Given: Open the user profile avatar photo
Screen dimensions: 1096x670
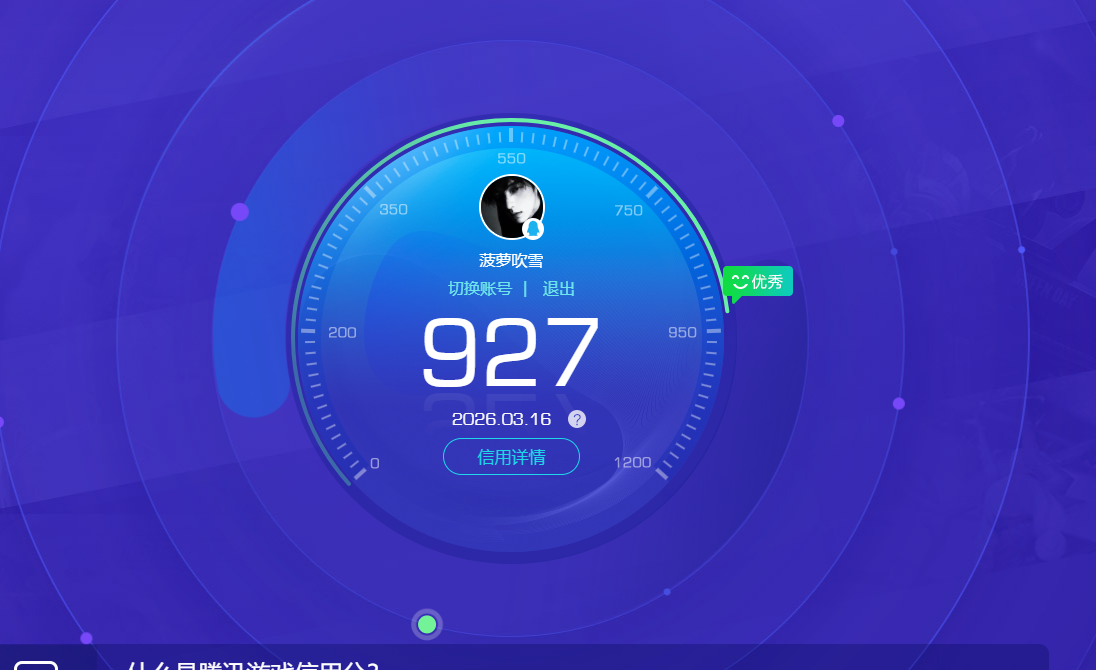Looking at the screenshot, I should [511, 206].
